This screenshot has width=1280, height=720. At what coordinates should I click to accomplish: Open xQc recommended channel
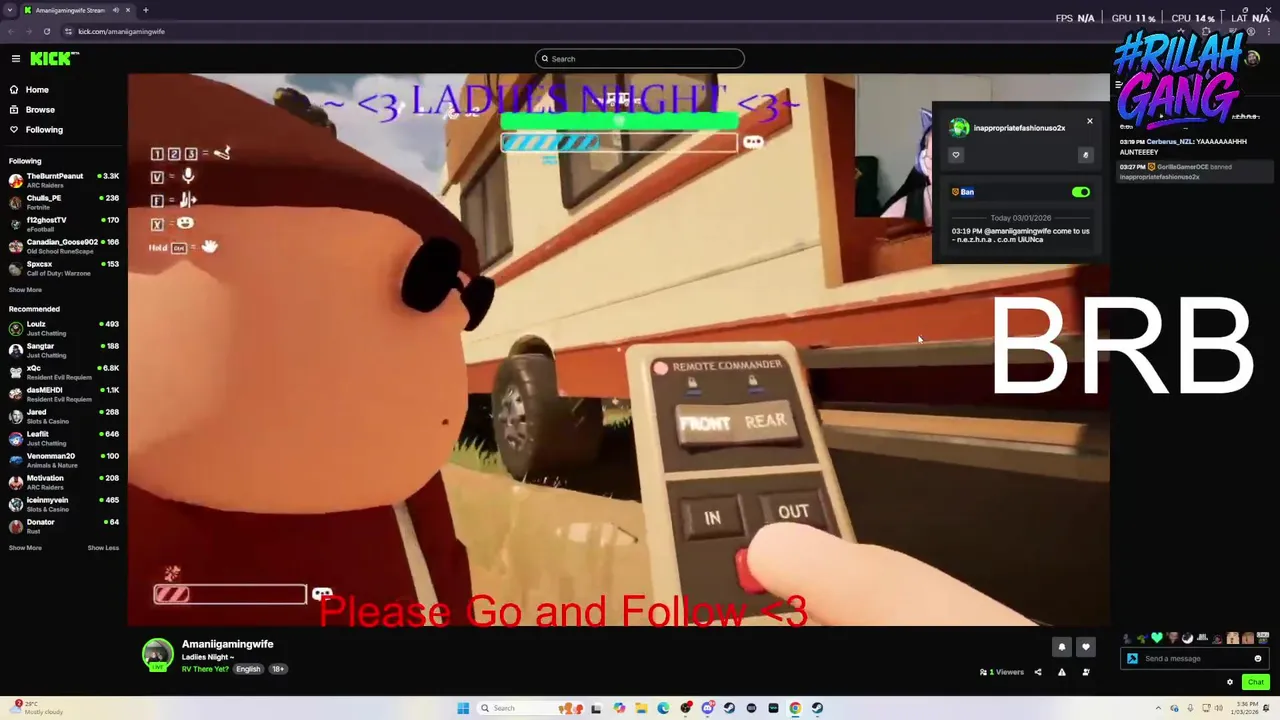pos(64,372)
